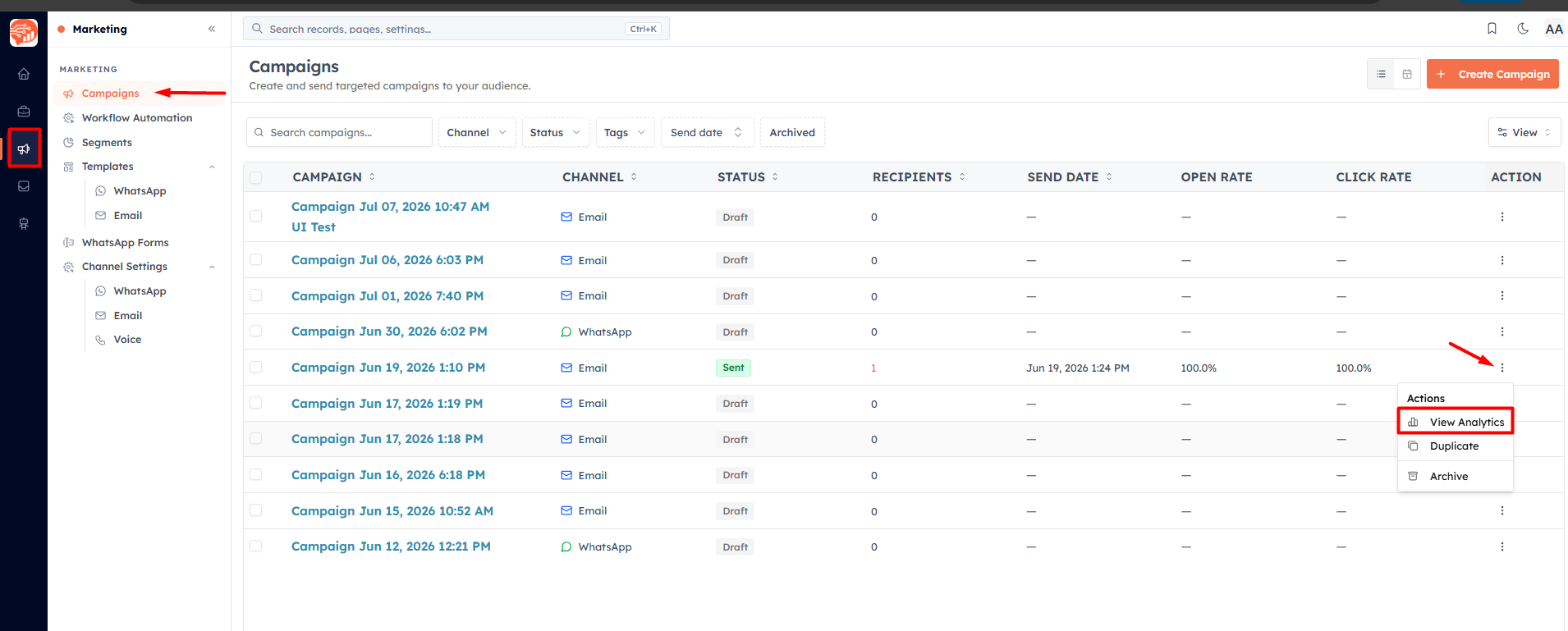Toggle dark mode moon icon
Viewport: 1568px width, 631px height.
pyautogui.click(x=1523, y=29)
